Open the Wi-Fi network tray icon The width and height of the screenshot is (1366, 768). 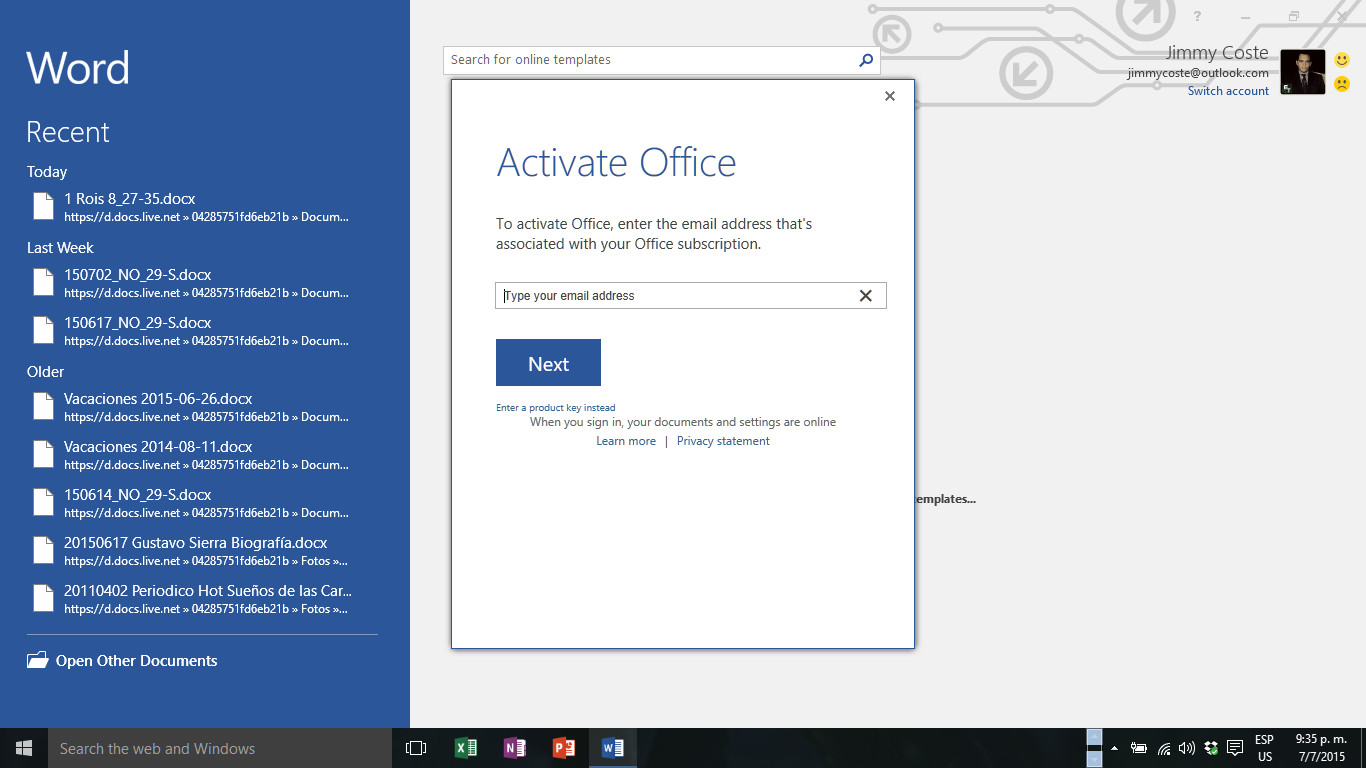point(1164,748)
